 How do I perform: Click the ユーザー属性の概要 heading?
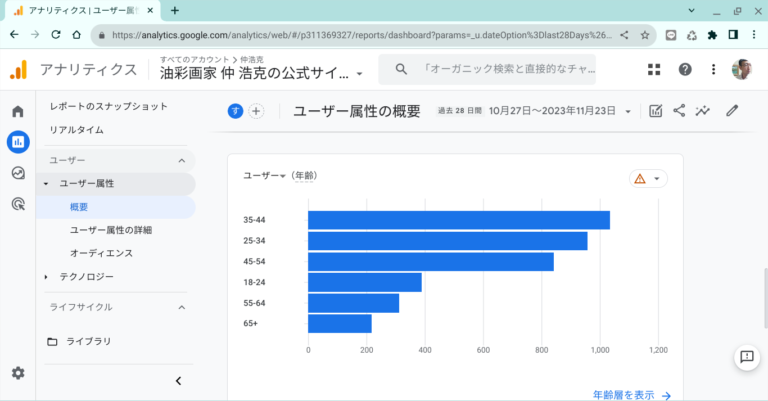tap(357, 111)
